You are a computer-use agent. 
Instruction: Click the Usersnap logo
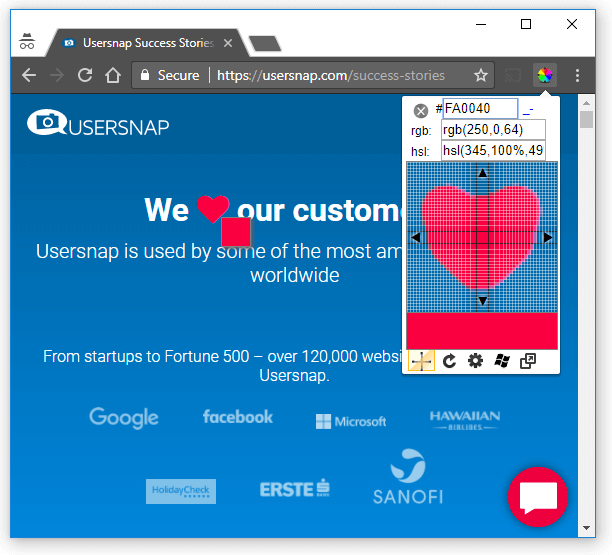[x=98, y=123]
